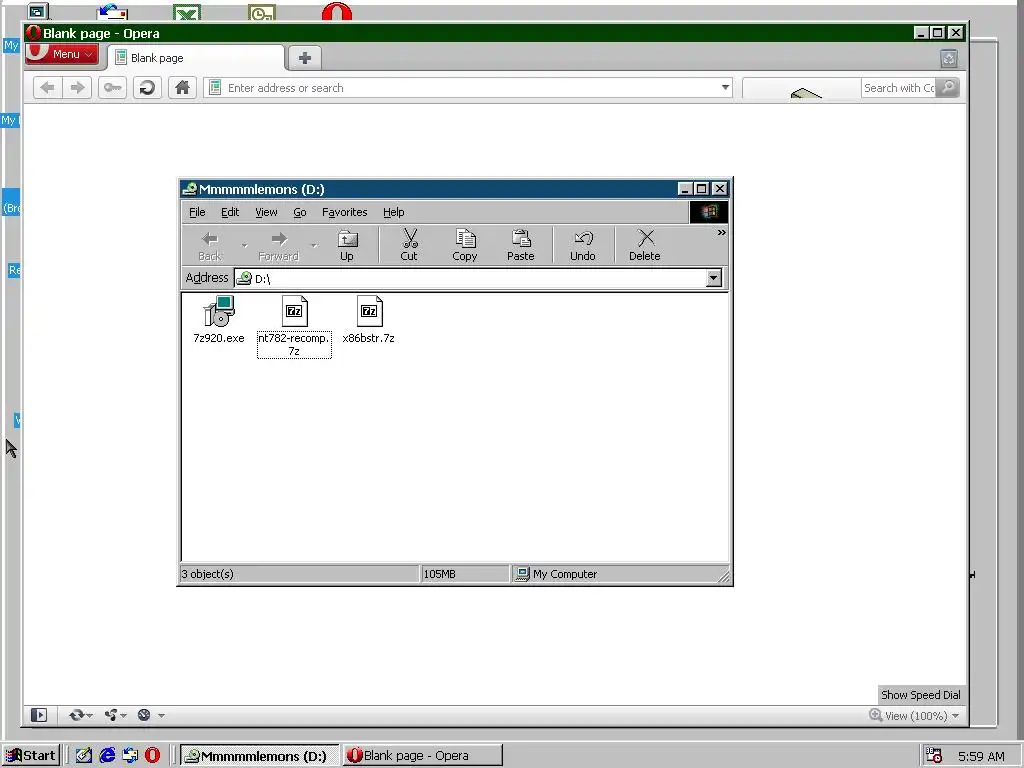This screenshot has width=1024, height=768.
Task: Click Show Speed Dial
Action: point(921,695)
